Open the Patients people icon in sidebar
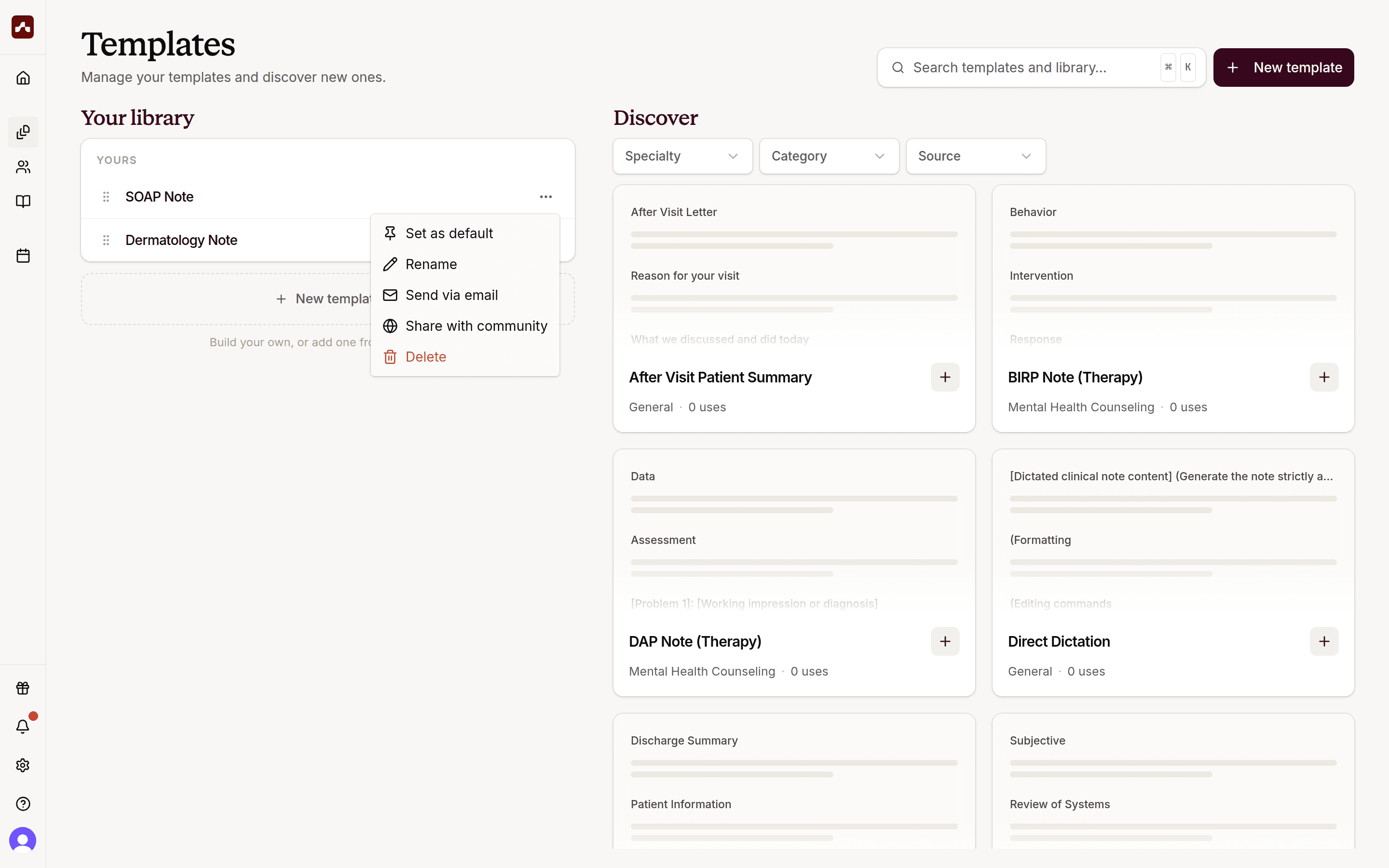This screenshot has width=1389, height=868. (23, 167)
